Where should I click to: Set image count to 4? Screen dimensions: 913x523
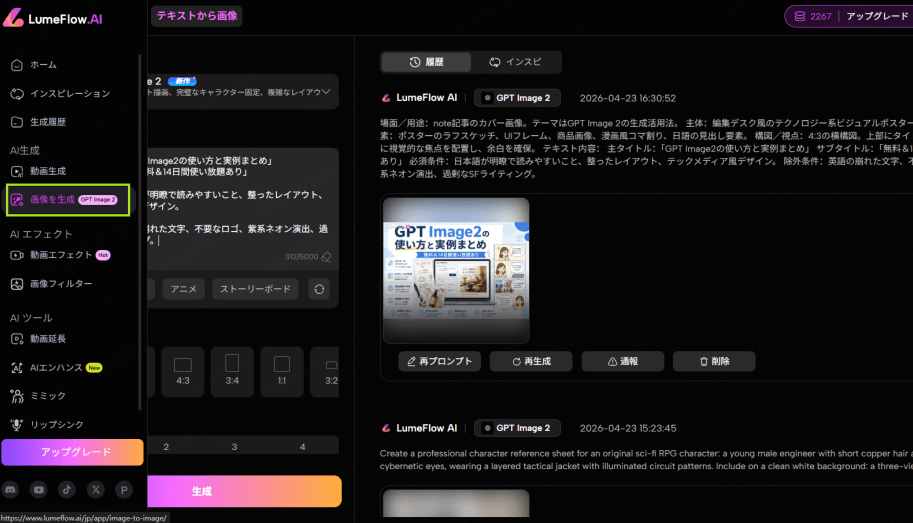pos(302,447)
